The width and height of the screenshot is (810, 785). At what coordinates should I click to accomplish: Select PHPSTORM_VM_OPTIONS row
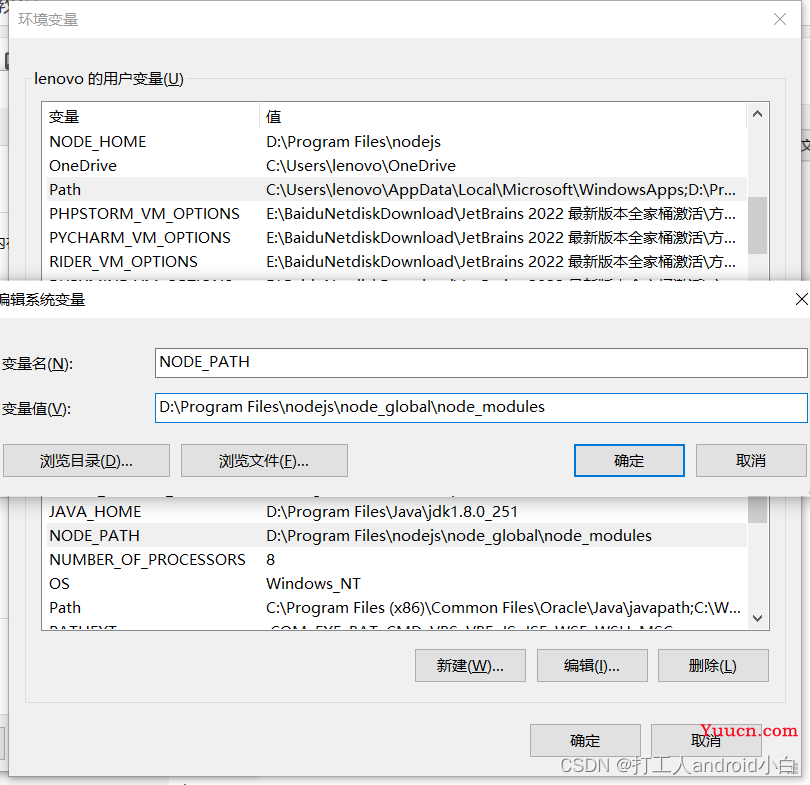click(x=397, y=214)
